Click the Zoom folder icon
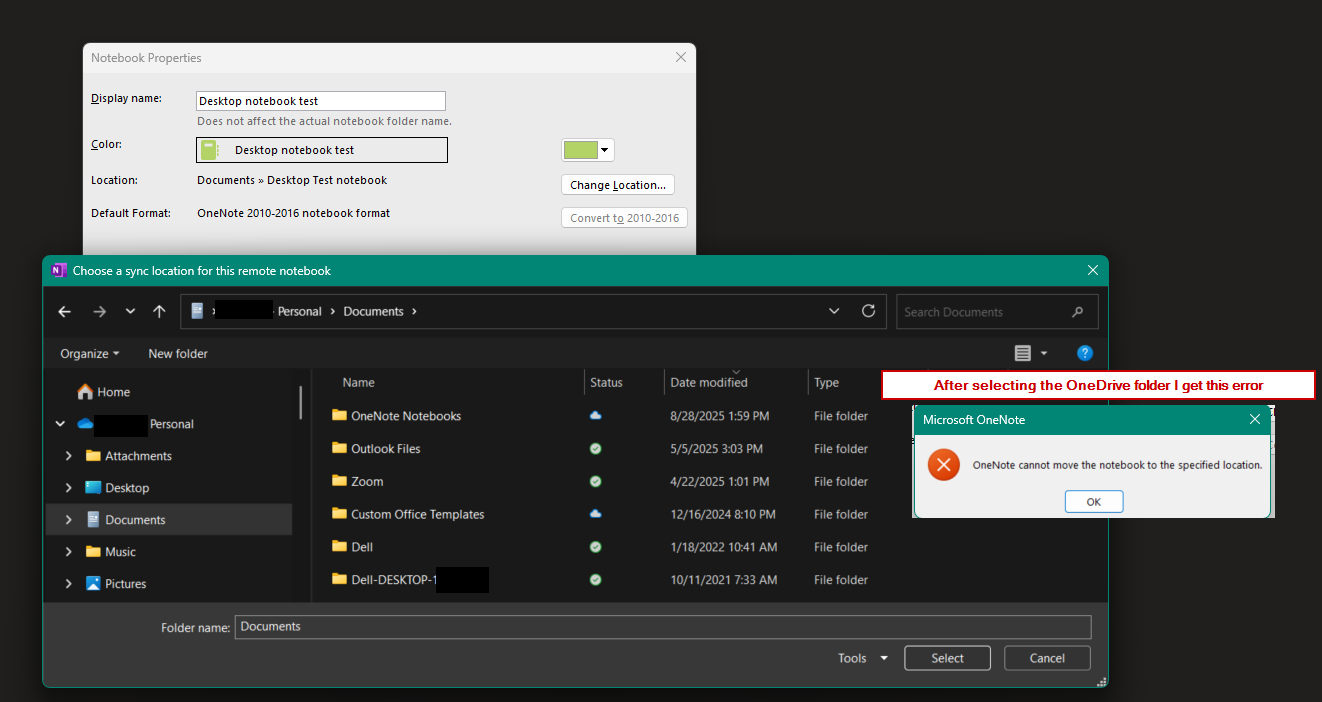This screenshot has width=1322, height=702. [x=339, y=481]
